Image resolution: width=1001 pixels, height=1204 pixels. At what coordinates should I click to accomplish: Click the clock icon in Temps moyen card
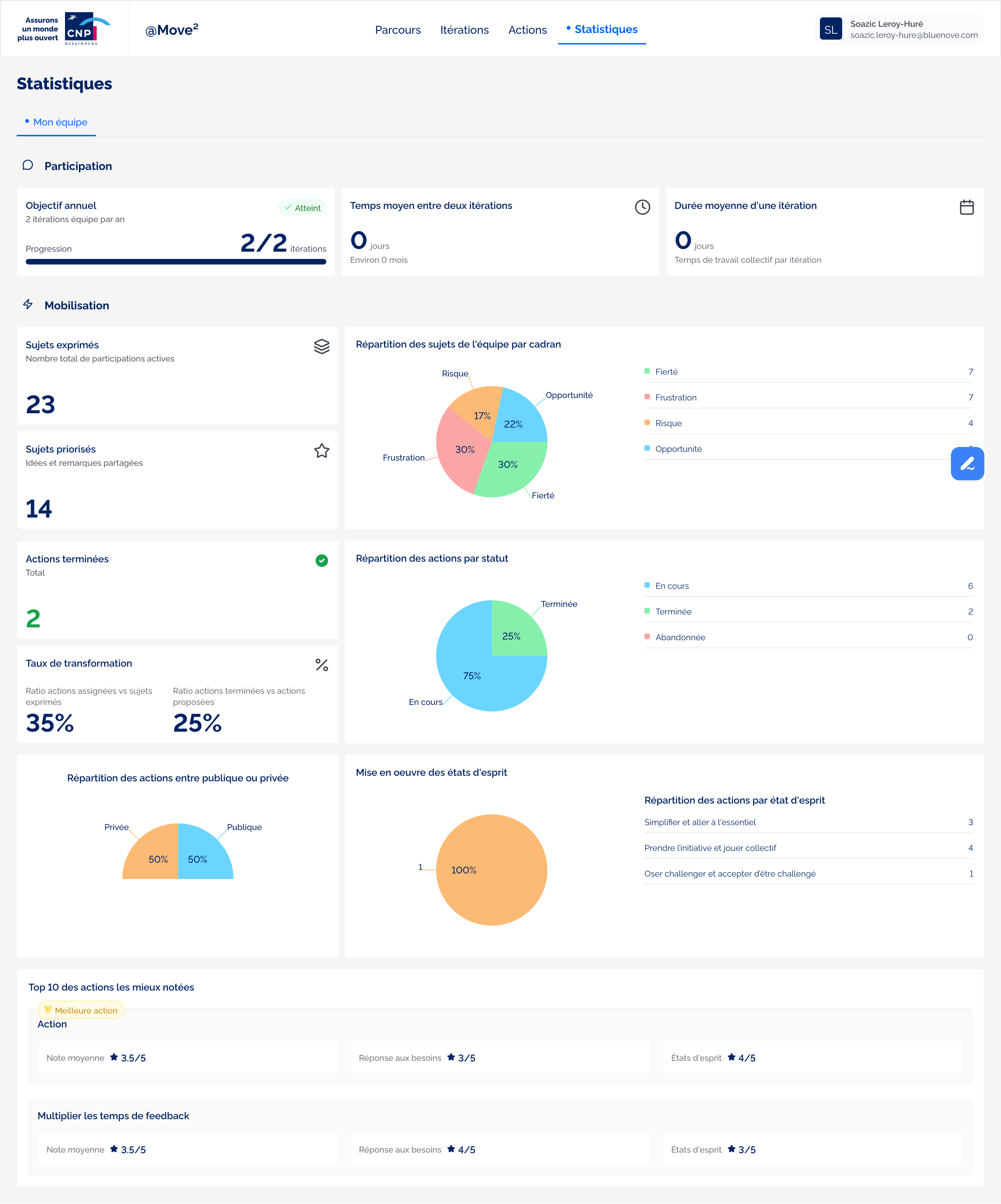[642, 207]
